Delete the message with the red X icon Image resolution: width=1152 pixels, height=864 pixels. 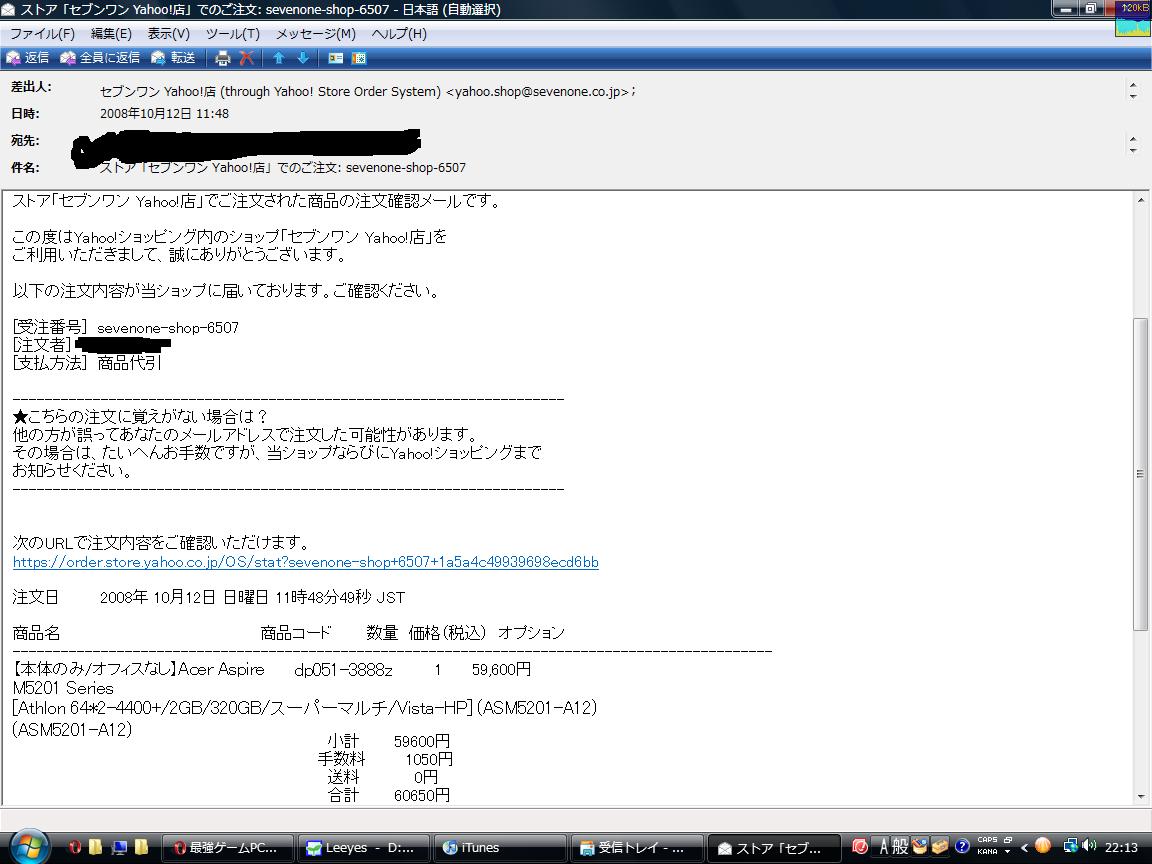click(247, 58)
